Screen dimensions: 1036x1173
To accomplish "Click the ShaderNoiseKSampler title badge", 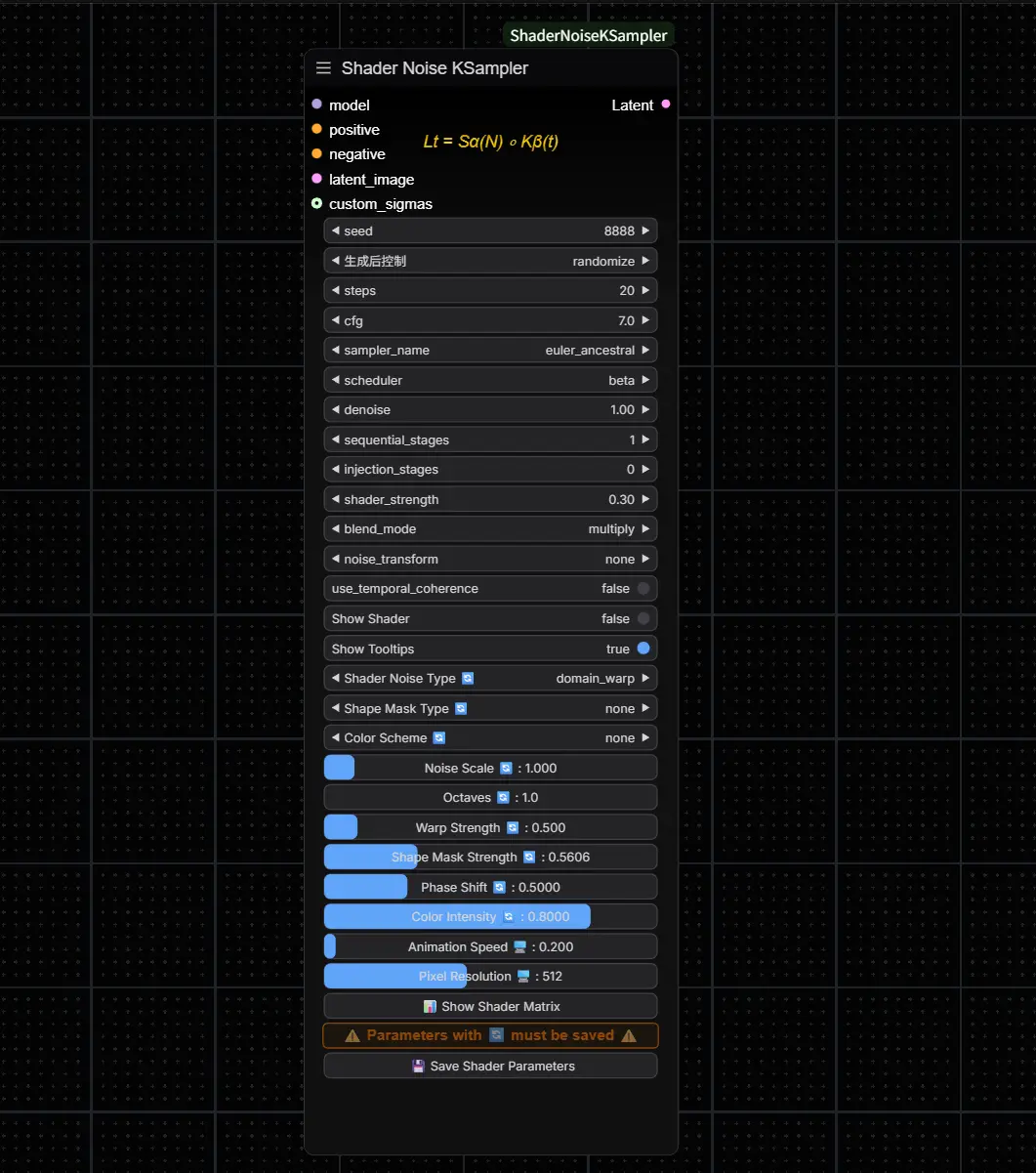I will [588, 35].
